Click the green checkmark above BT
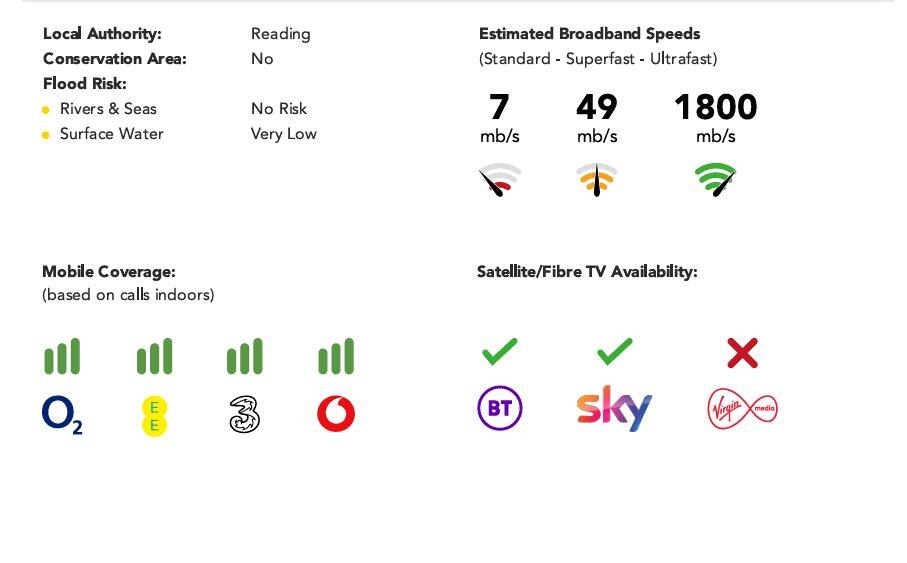 pos(500,351)
